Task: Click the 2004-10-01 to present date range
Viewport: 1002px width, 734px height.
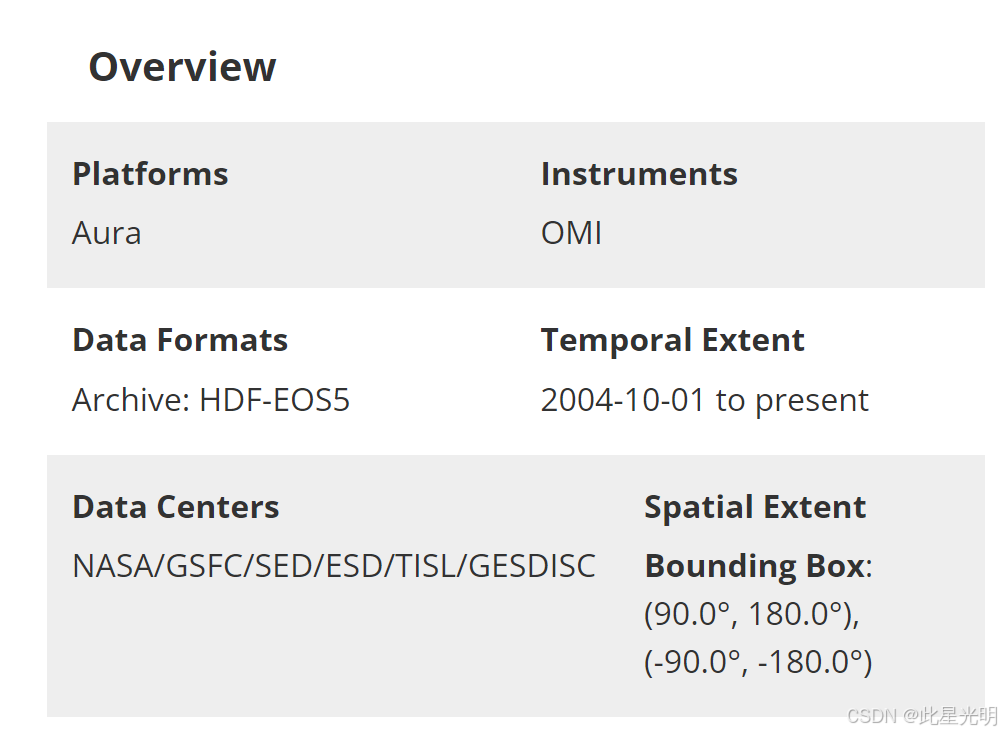Action: [705, 401]
